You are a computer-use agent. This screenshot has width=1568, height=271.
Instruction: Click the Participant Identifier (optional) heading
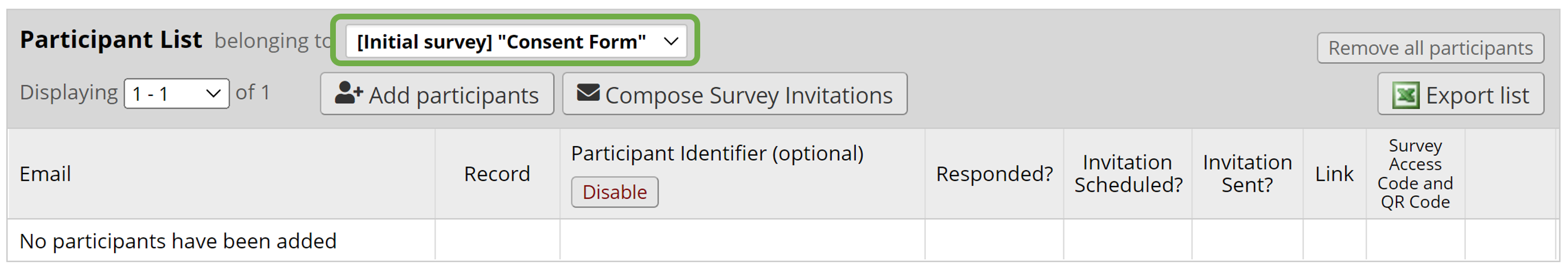[x=717, y=153]
